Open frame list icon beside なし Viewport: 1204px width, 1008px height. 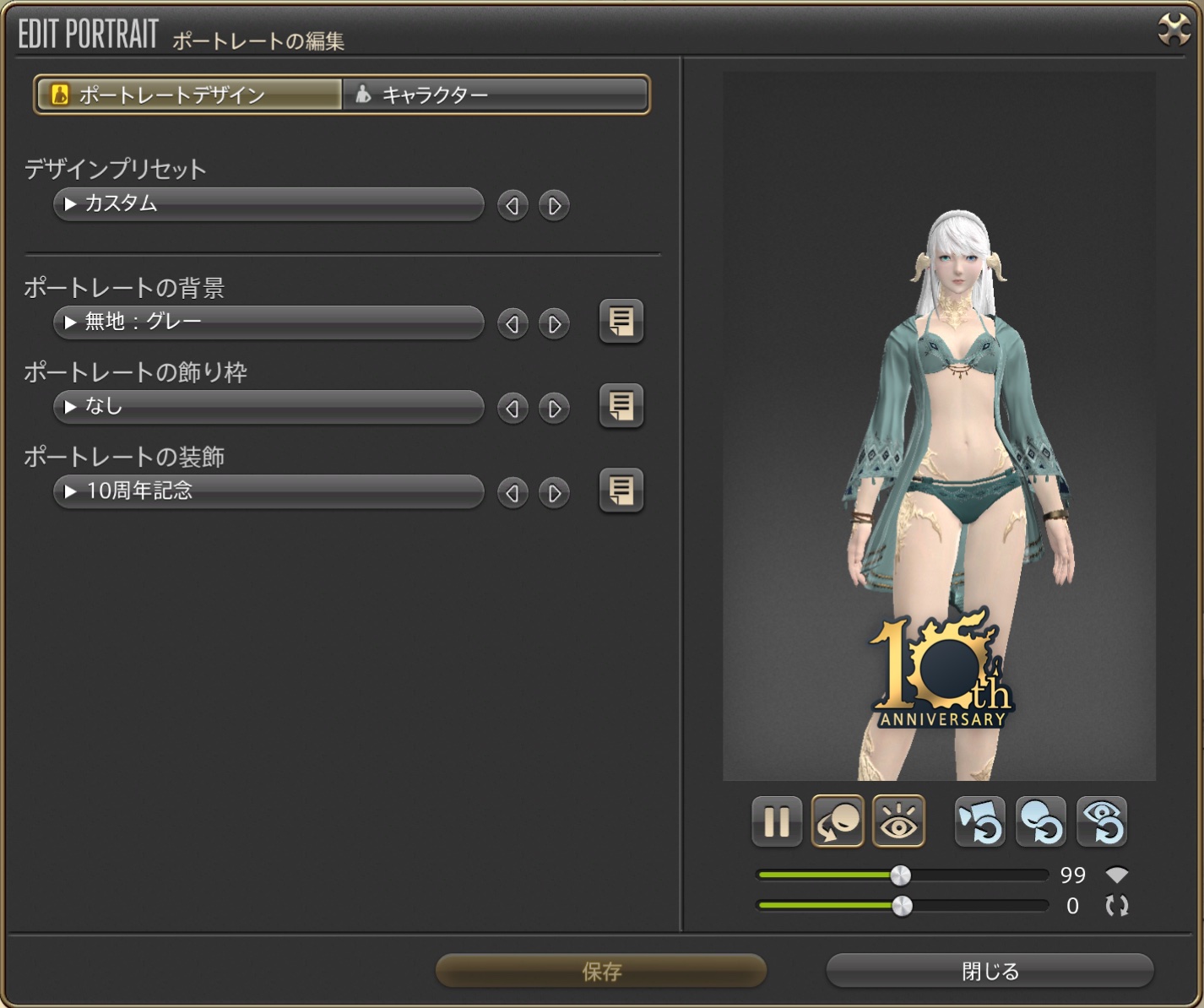click(621, 405)
